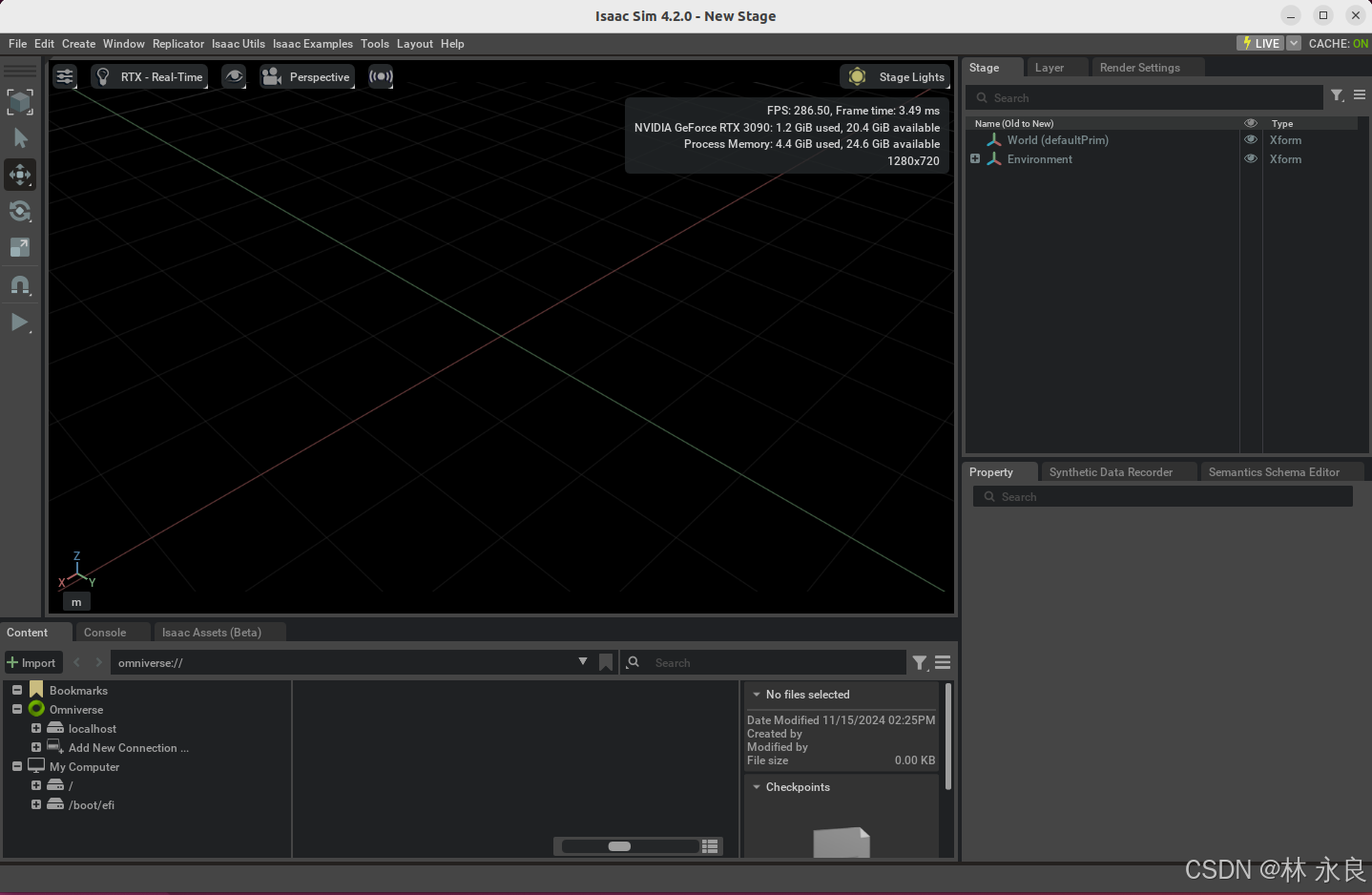Open the Stage Lights menu
This screenshot has width=1372, height=895.
[895, 76]
